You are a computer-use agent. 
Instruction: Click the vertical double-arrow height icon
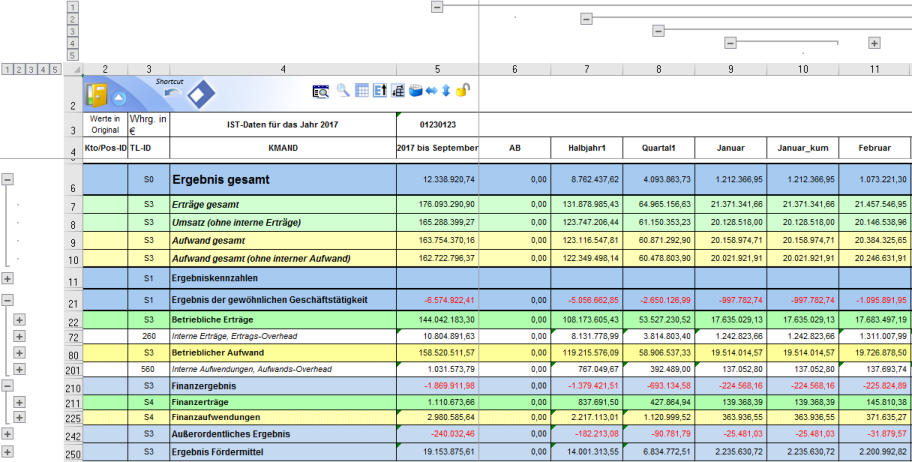pyautogui.click(x=446, y=91)
